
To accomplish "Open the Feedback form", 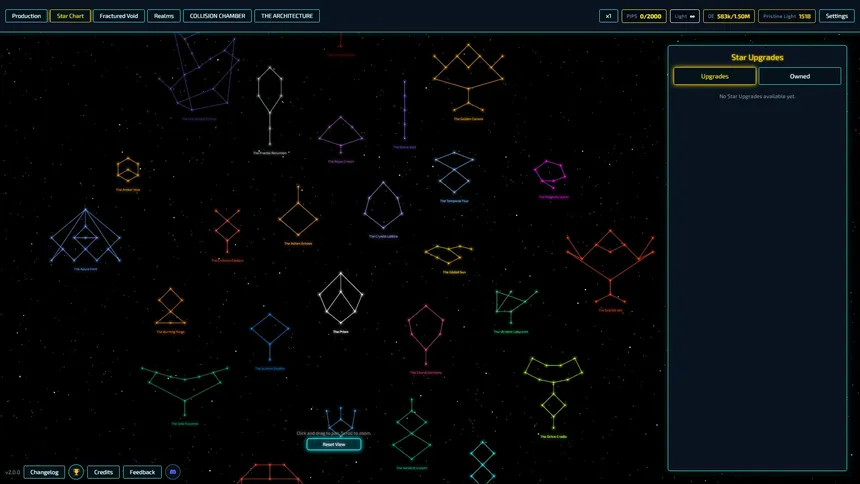I will coord(143,472).
